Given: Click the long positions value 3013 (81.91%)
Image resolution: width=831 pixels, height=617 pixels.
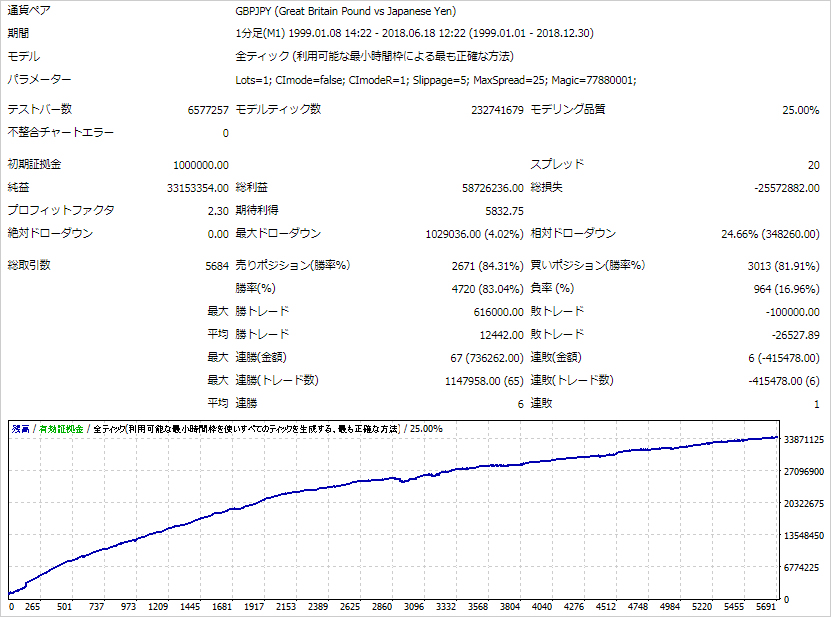Looking at the screenshot, I should coord(783,266).
